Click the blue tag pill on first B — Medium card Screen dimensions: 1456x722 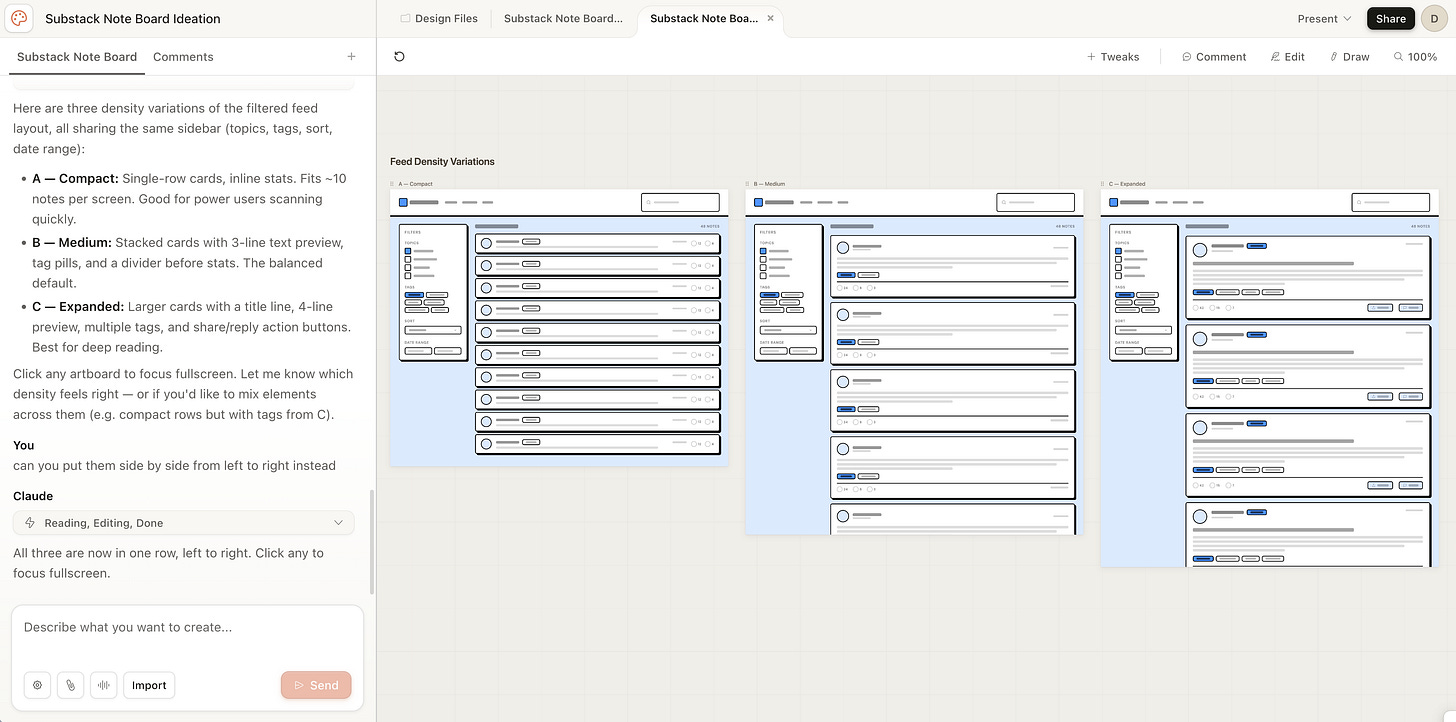846,274
